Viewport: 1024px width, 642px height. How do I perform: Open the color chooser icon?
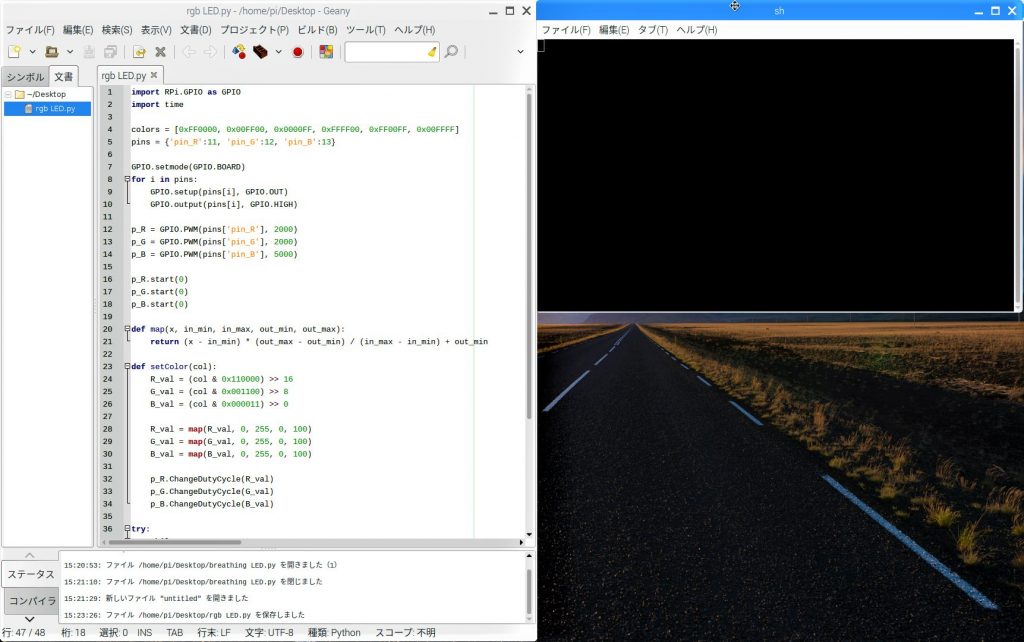point(326,51)
